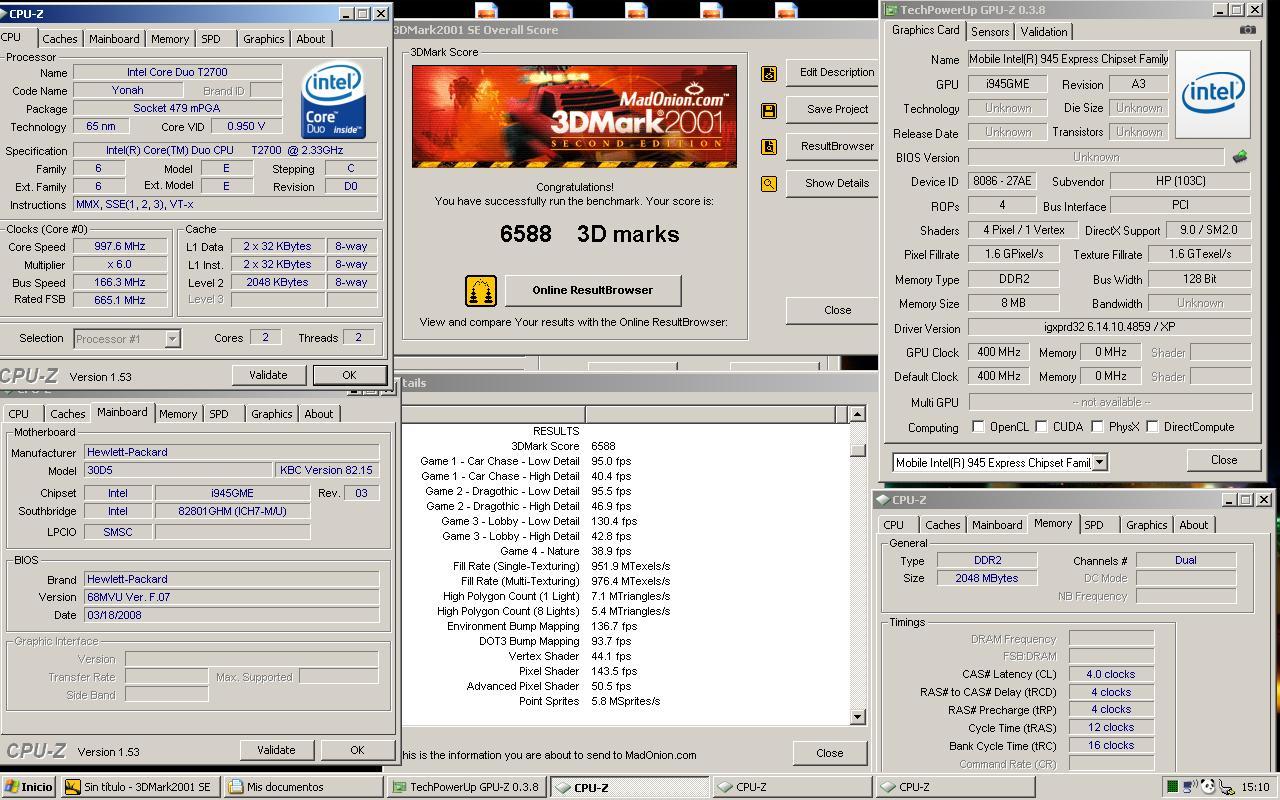Click the 2048 MBytes memory size field
1280x800 pixels.
[987, 578]
